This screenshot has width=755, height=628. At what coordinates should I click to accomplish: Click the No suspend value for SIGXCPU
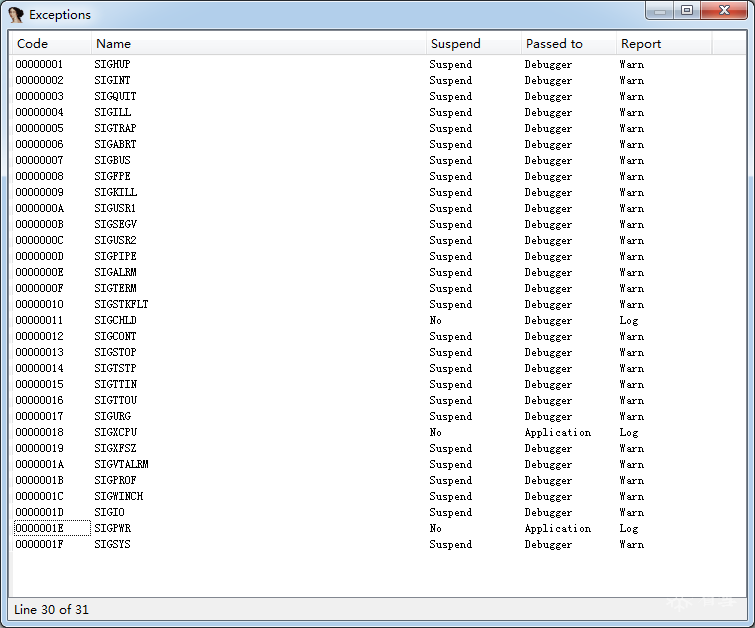click(435, 432)
